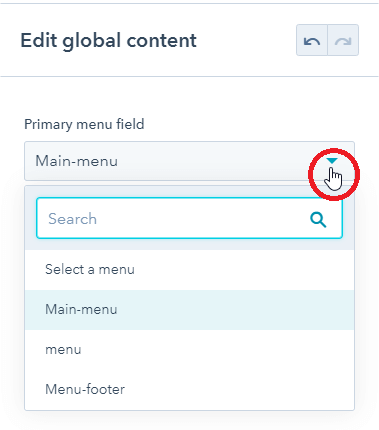The width and height of the screenshot is (379, 430).
Task: Click the 'Primary menu field' label
Action: (x=84, y=124)
